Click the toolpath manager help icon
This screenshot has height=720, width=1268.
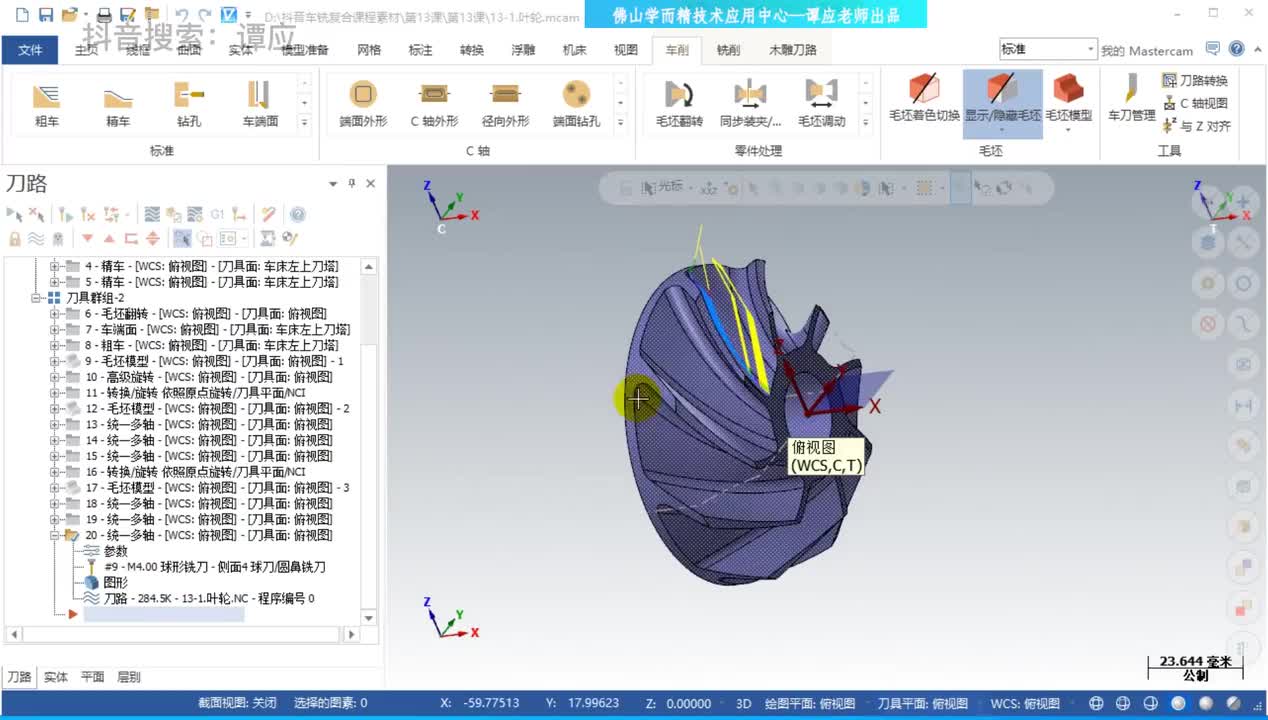[x=297, y=215]
